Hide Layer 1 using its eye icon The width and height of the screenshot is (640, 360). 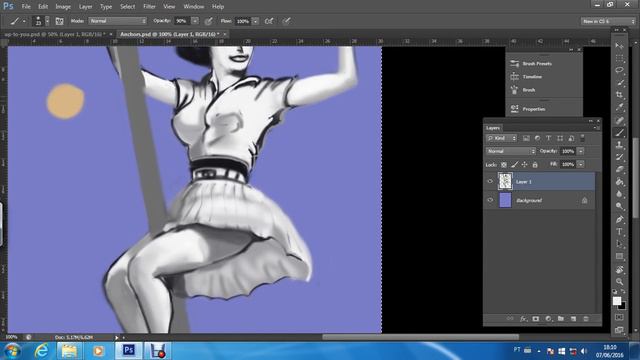point(490,182)
